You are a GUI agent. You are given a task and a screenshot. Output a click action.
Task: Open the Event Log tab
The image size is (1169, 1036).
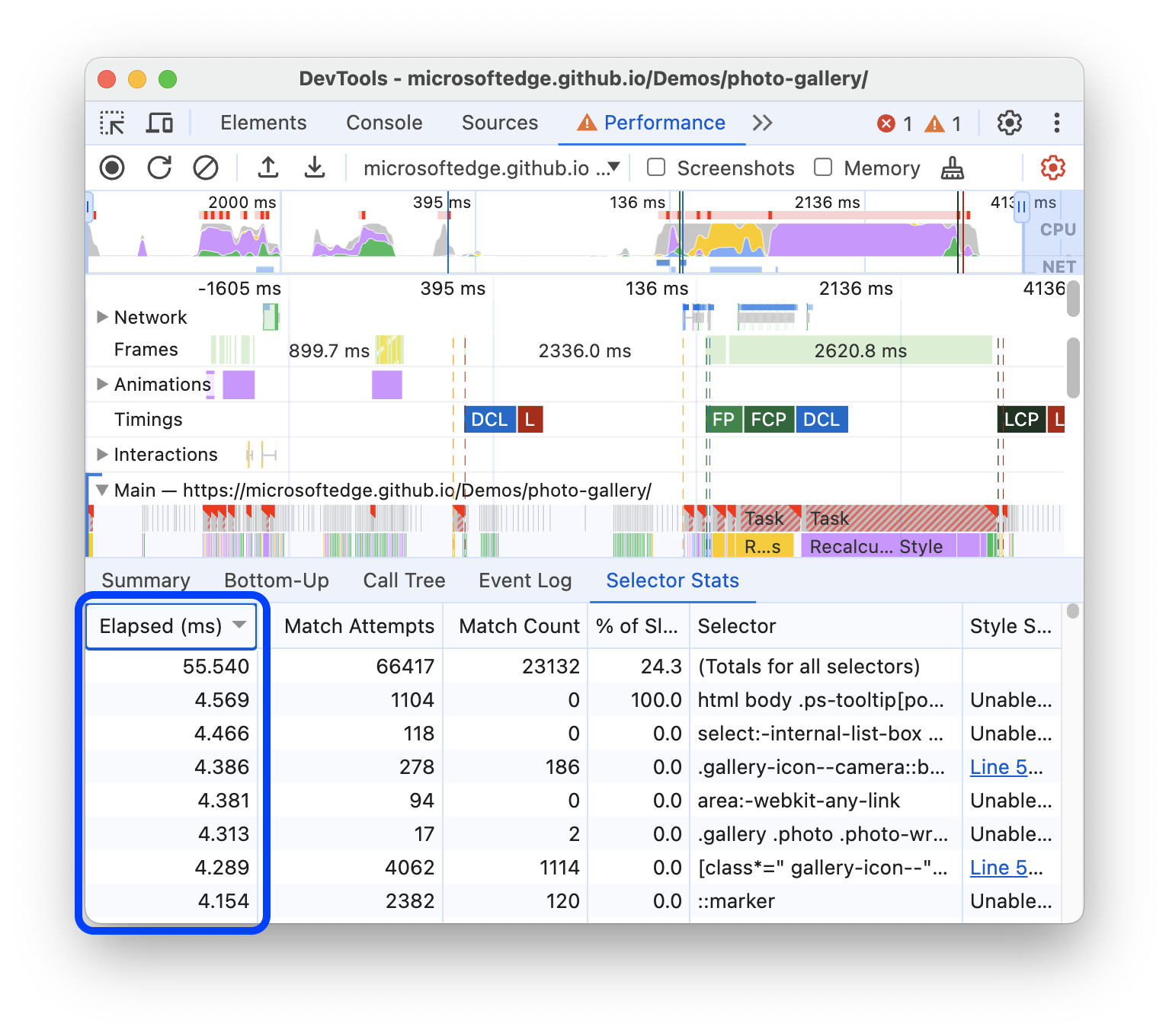pyautogui.click(x=524, y=580)
